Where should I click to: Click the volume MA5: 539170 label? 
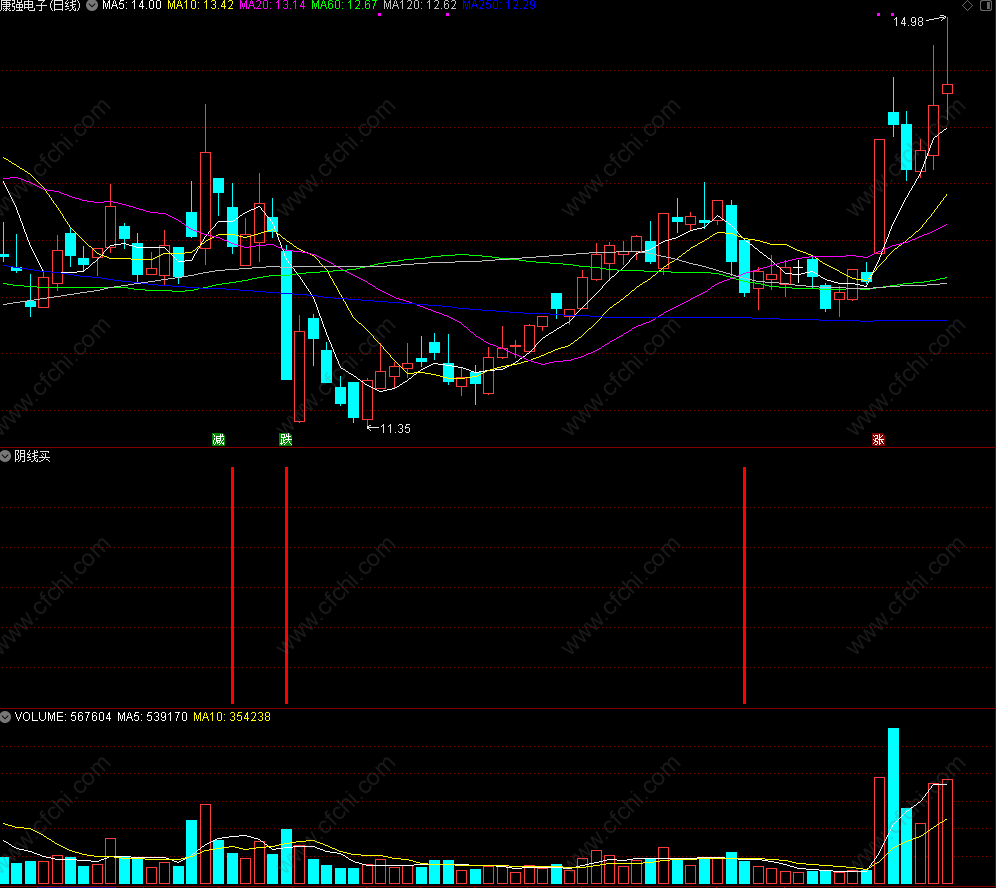point(152,717)
